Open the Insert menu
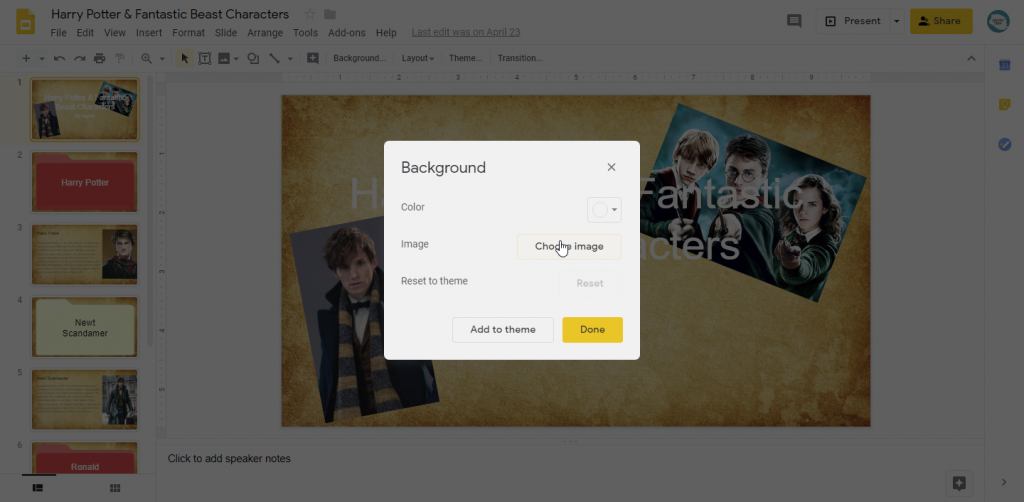This screenshot has height=502, width=1024. pos(149,33)
